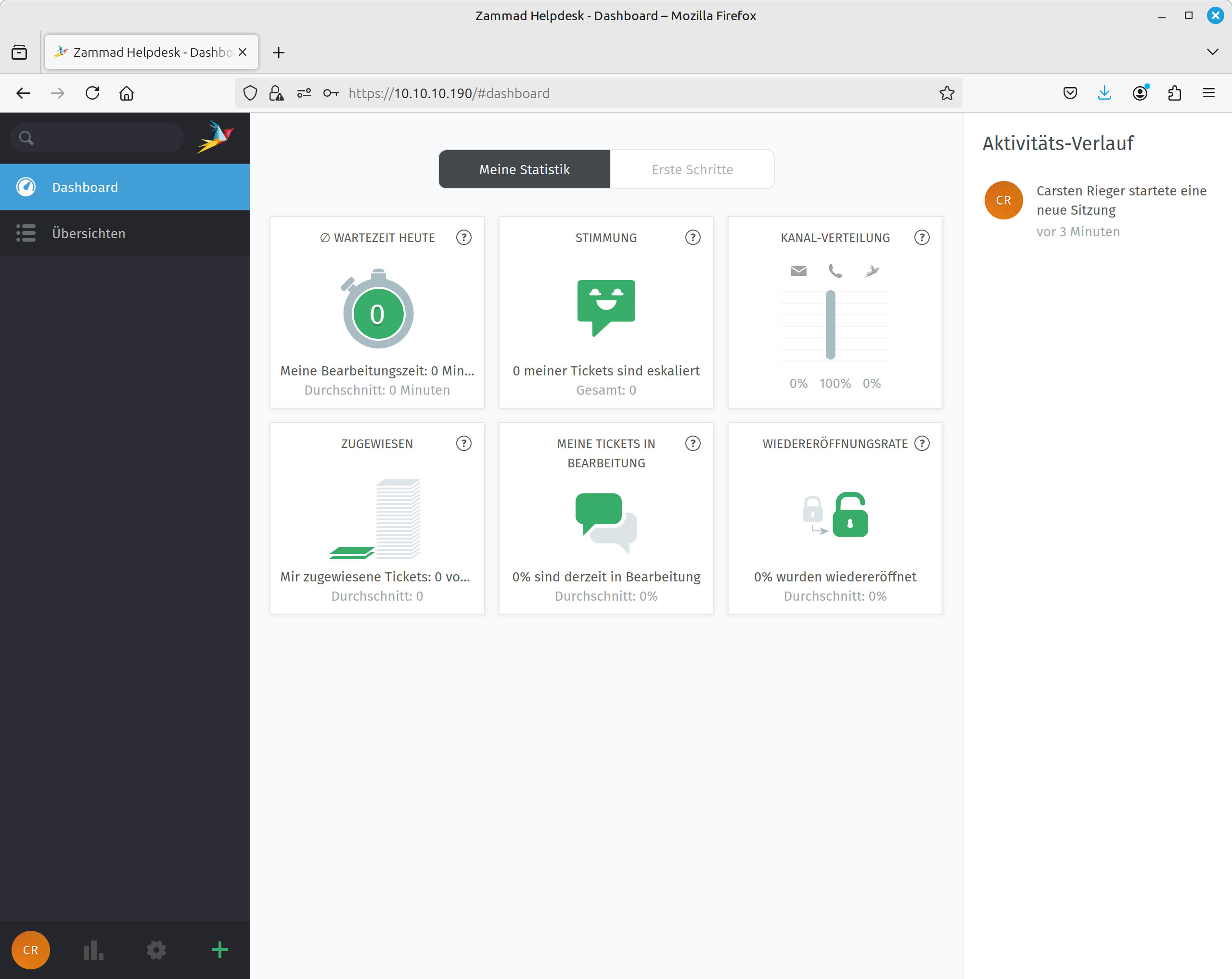Save page to Pocket icon
1232x979 pixels.
coord(1070,93)
